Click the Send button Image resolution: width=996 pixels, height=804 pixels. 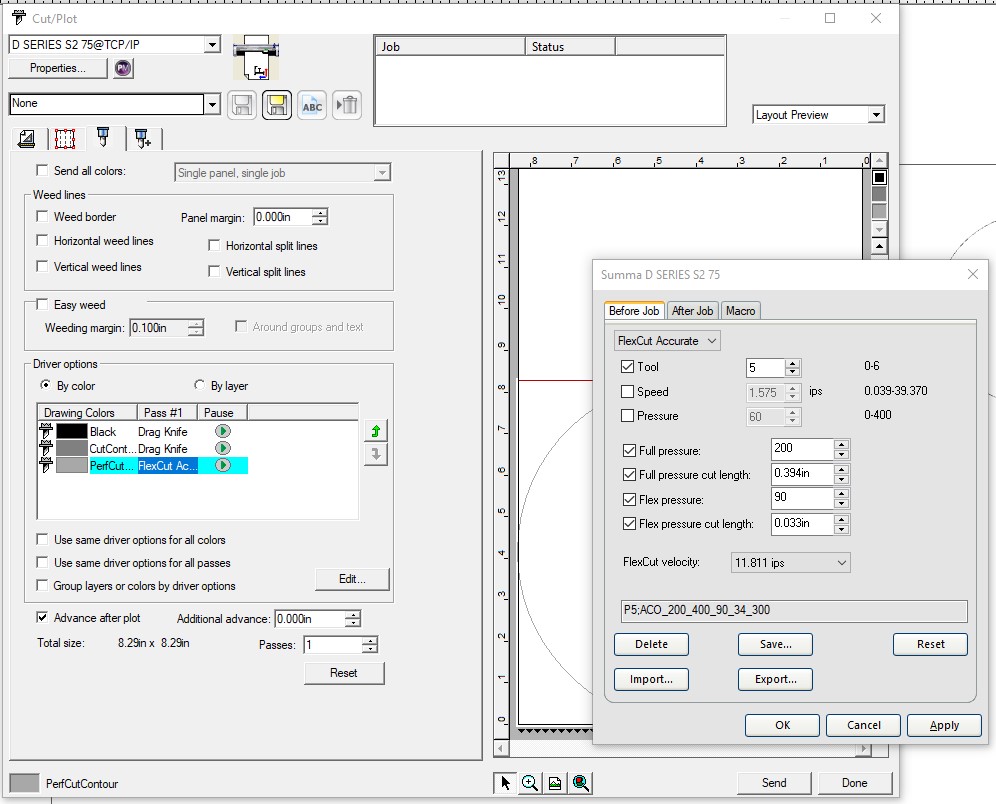pyautogui.click(x=774, y=783)
